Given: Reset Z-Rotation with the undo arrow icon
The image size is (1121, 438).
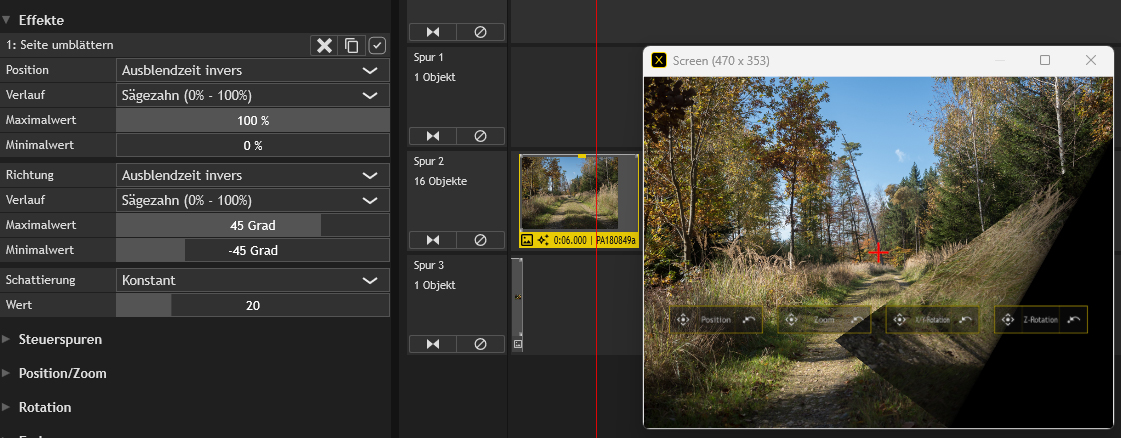Looking at the screenshot, I should [x=1074, y=320].
